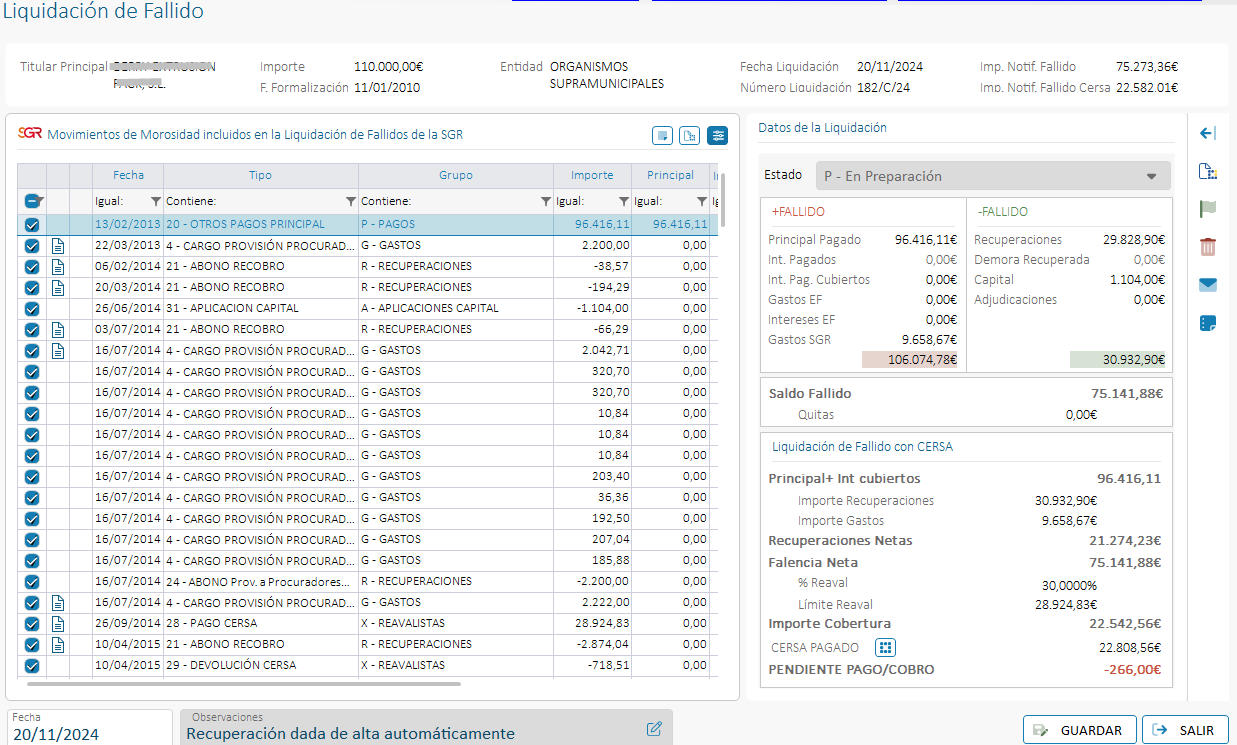Click the 28.924,83 importe cell

click(592, 623)
